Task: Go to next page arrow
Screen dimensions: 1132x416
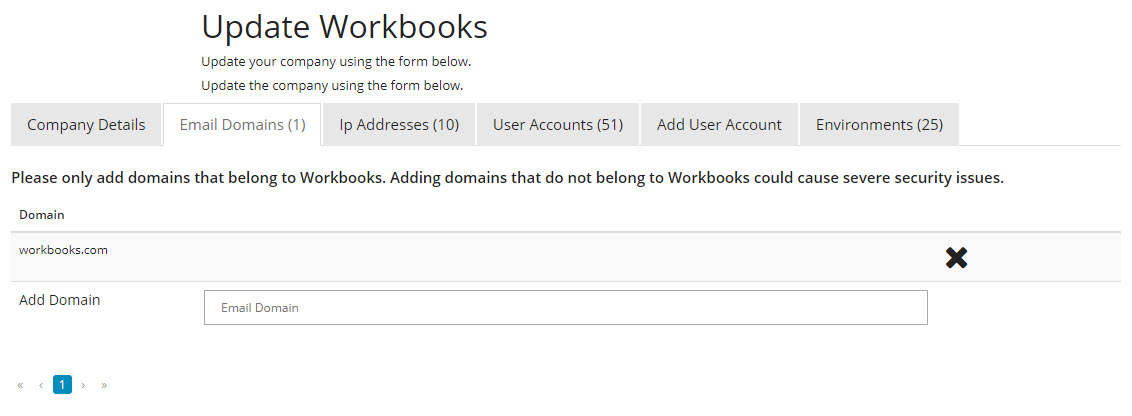Action: [x=83, y=385]
